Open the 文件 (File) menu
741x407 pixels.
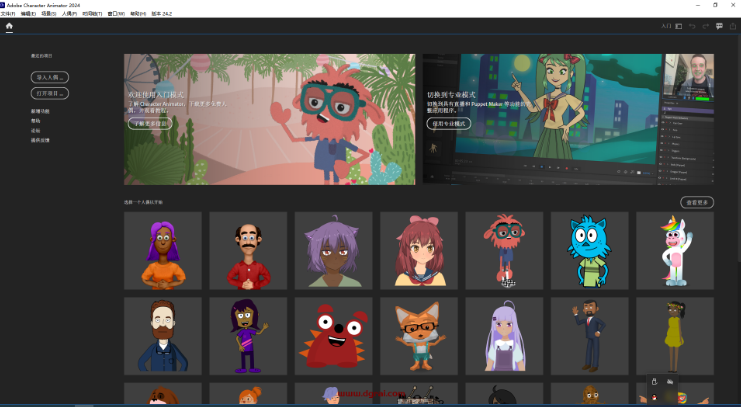pyautogui.click(x=8, y=14)
